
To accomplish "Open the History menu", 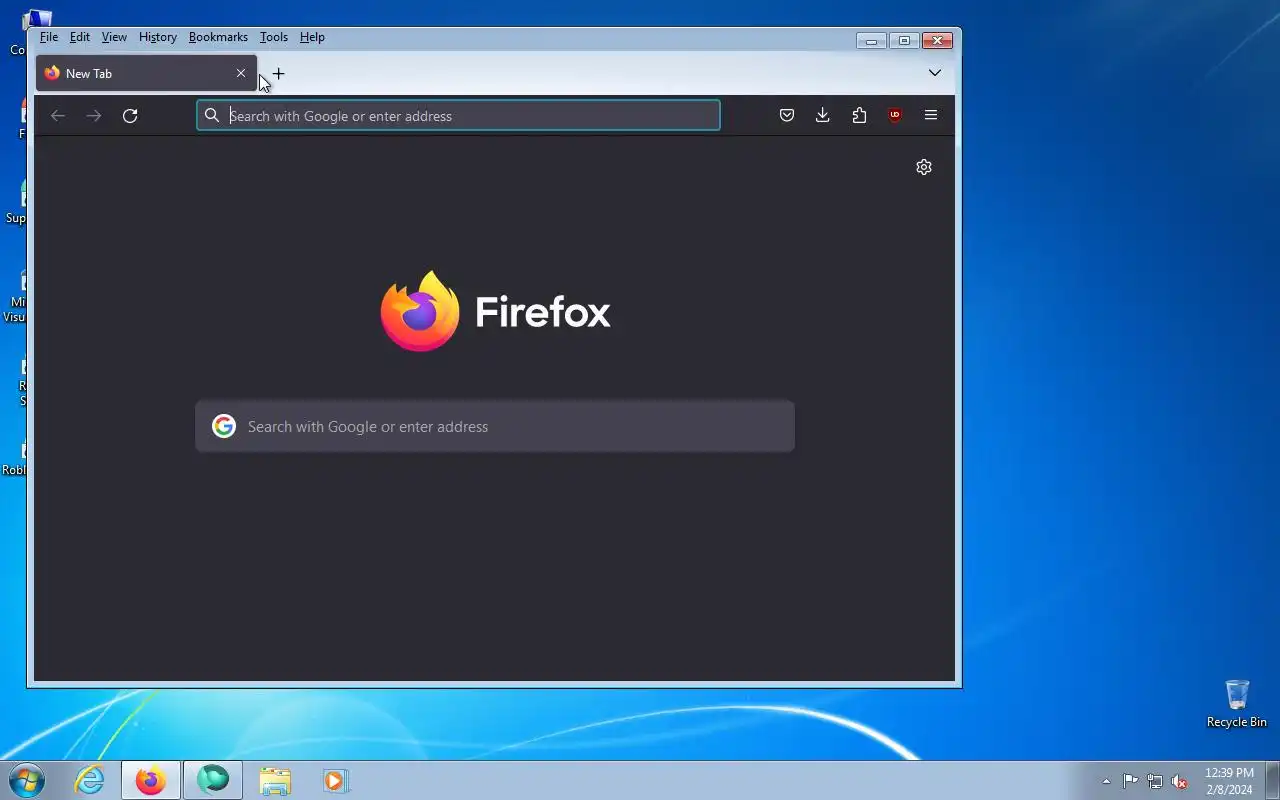I will [158, 37].
